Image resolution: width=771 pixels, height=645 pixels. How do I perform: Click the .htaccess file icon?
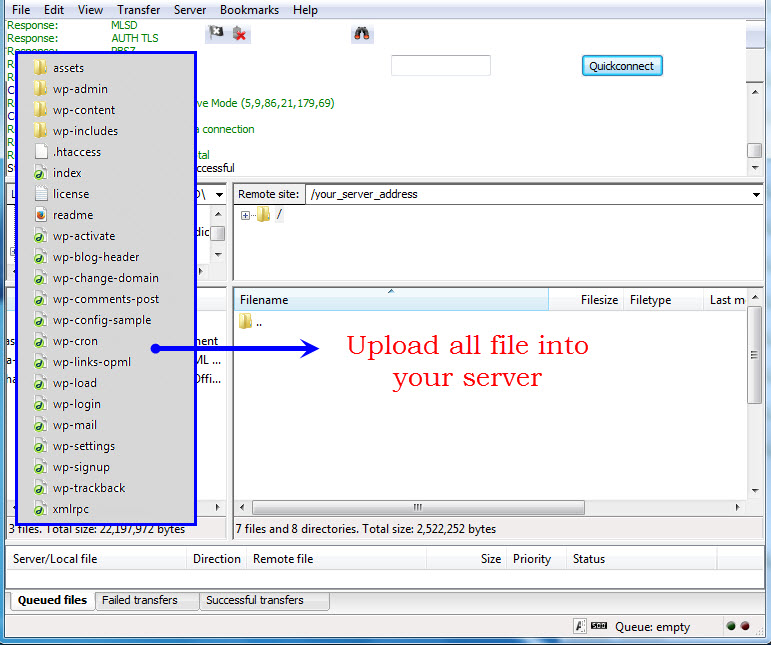[x=41, y=152]
